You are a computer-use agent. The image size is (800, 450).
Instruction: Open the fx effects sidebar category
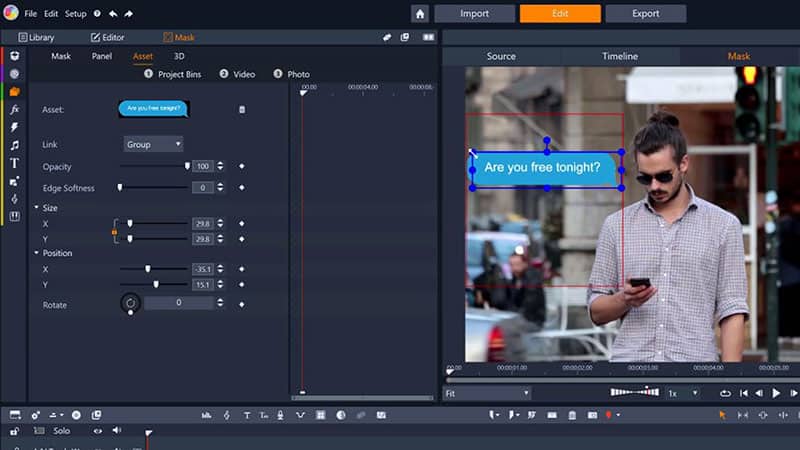coord(14,109)
